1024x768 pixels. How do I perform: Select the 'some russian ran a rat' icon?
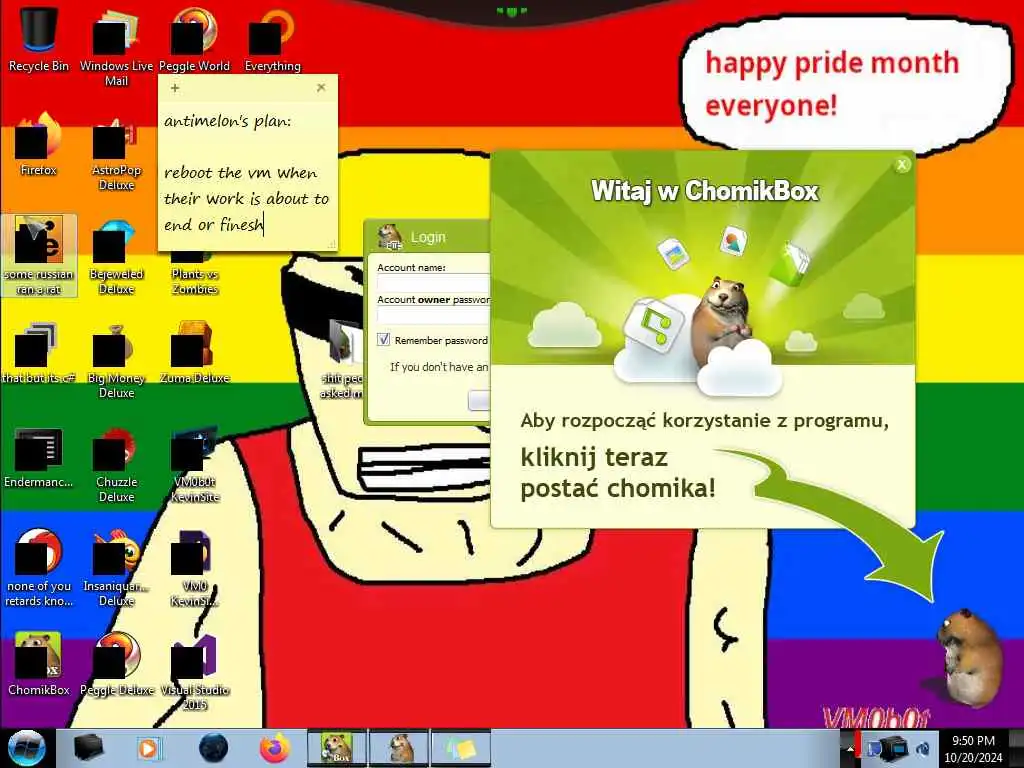(x=39, y=255)
